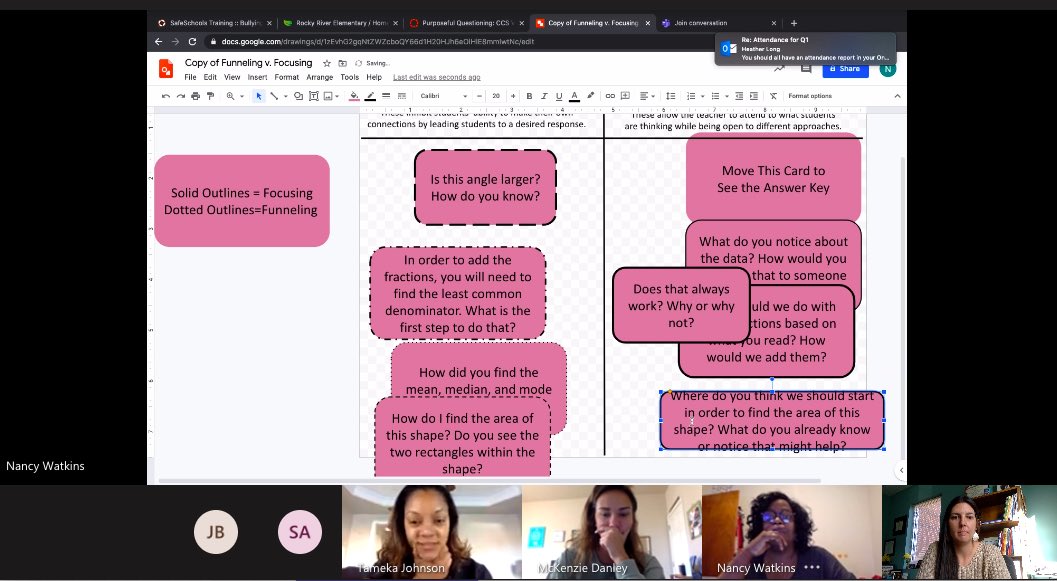Click the blue Share button
This screenshot has height=581, width=1057.
(845, 69)
